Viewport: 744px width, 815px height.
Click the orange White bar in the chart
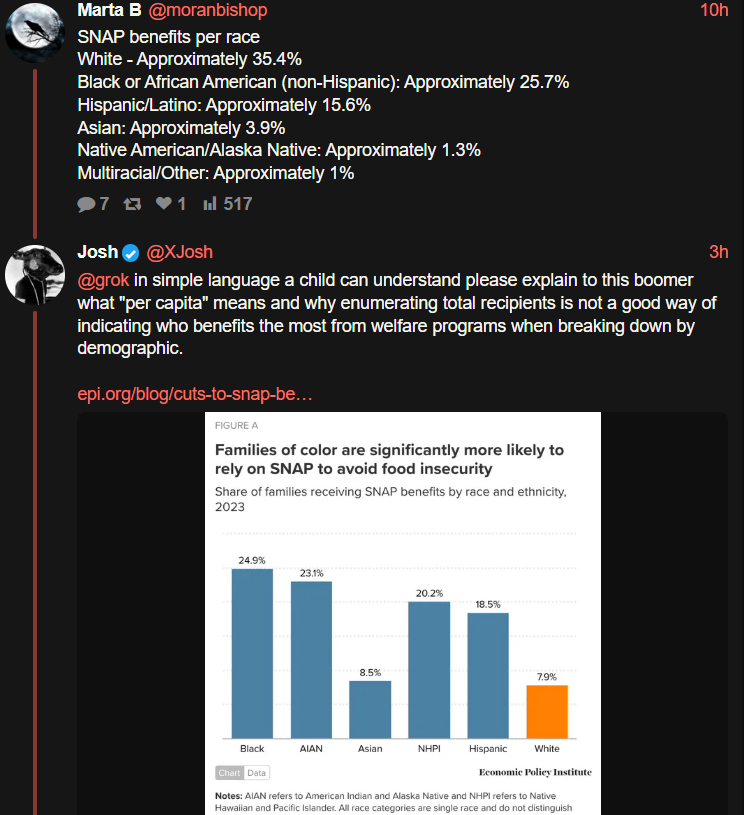[x=547, y=711]
